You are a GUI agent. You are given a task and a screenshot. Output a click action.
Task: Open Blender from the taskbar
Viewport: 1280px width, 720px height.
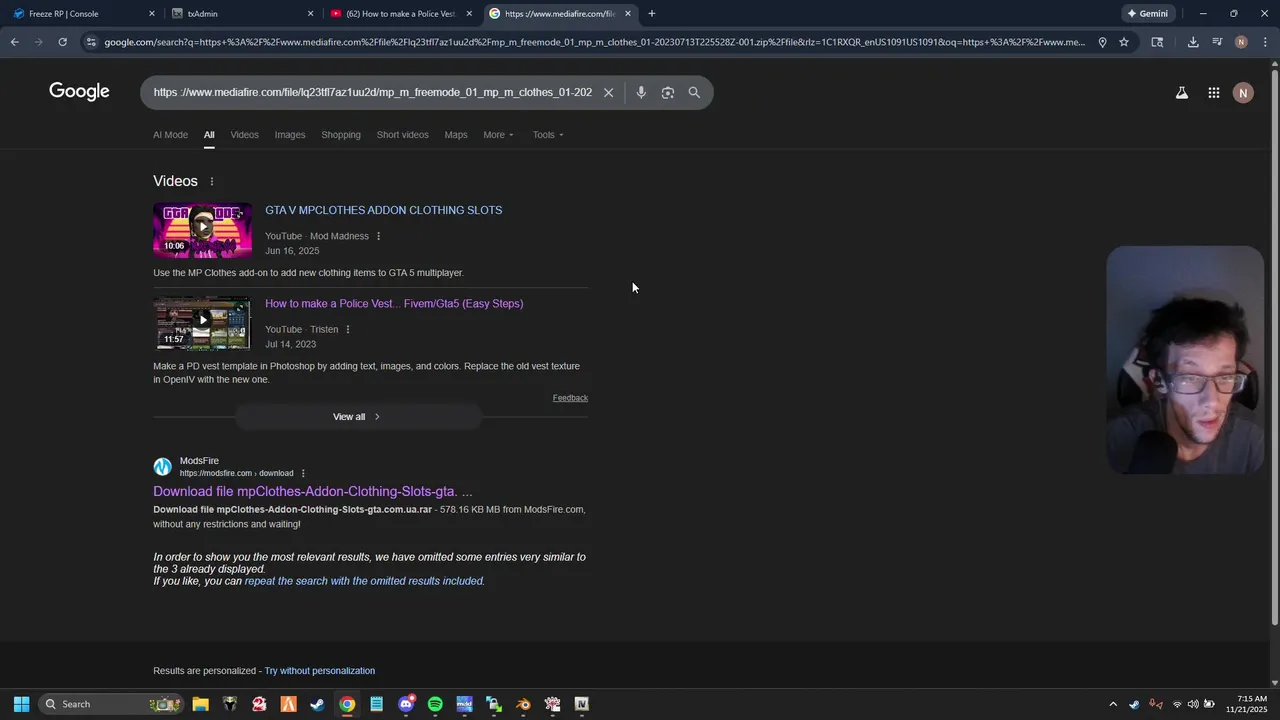click(x=523, y=704)
